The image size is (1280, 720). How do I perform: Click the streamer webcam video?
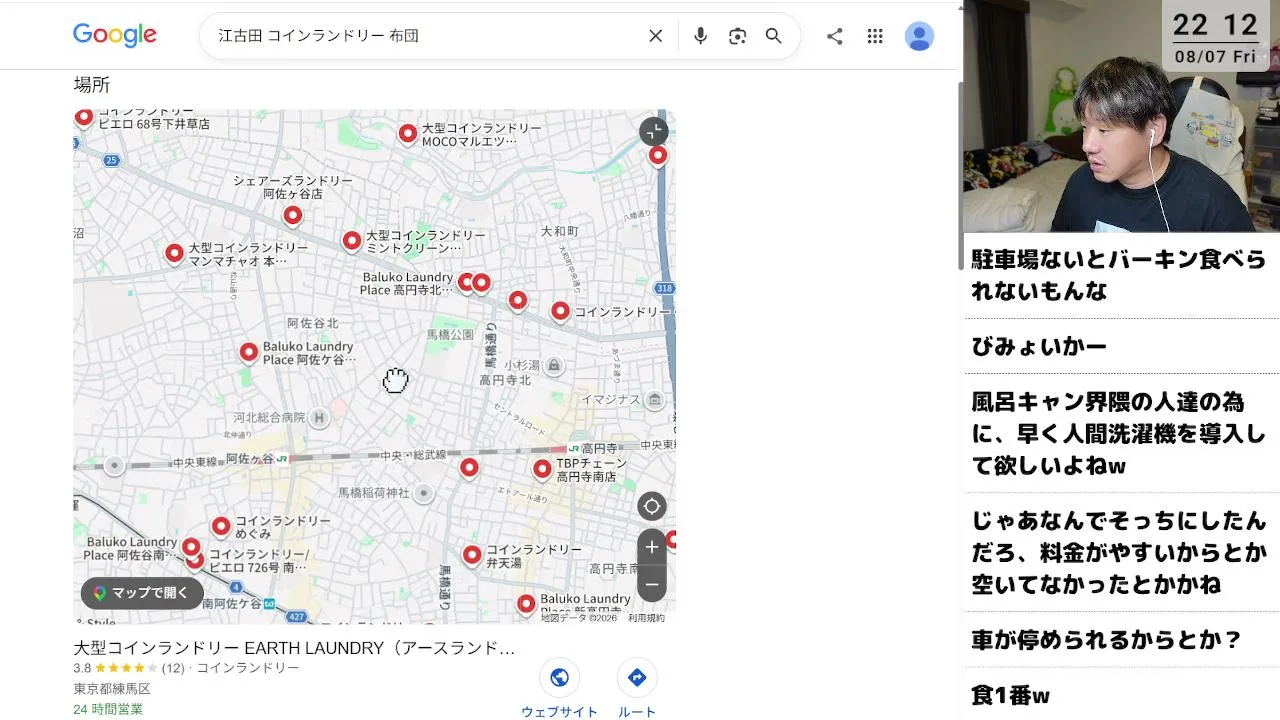tap(1121, 116)
